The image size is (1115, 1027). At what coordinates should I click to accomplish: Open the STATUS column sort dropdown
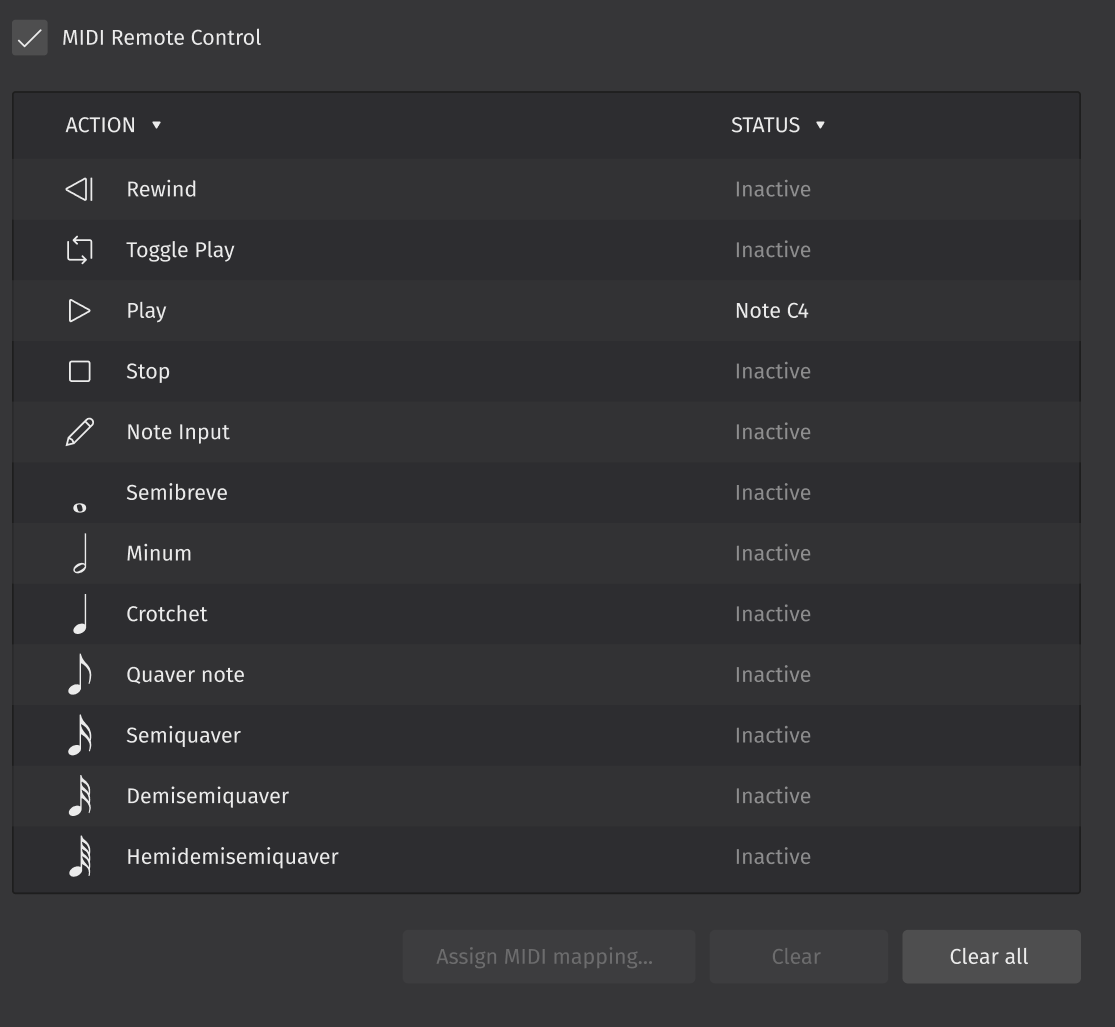click(820, 125)
